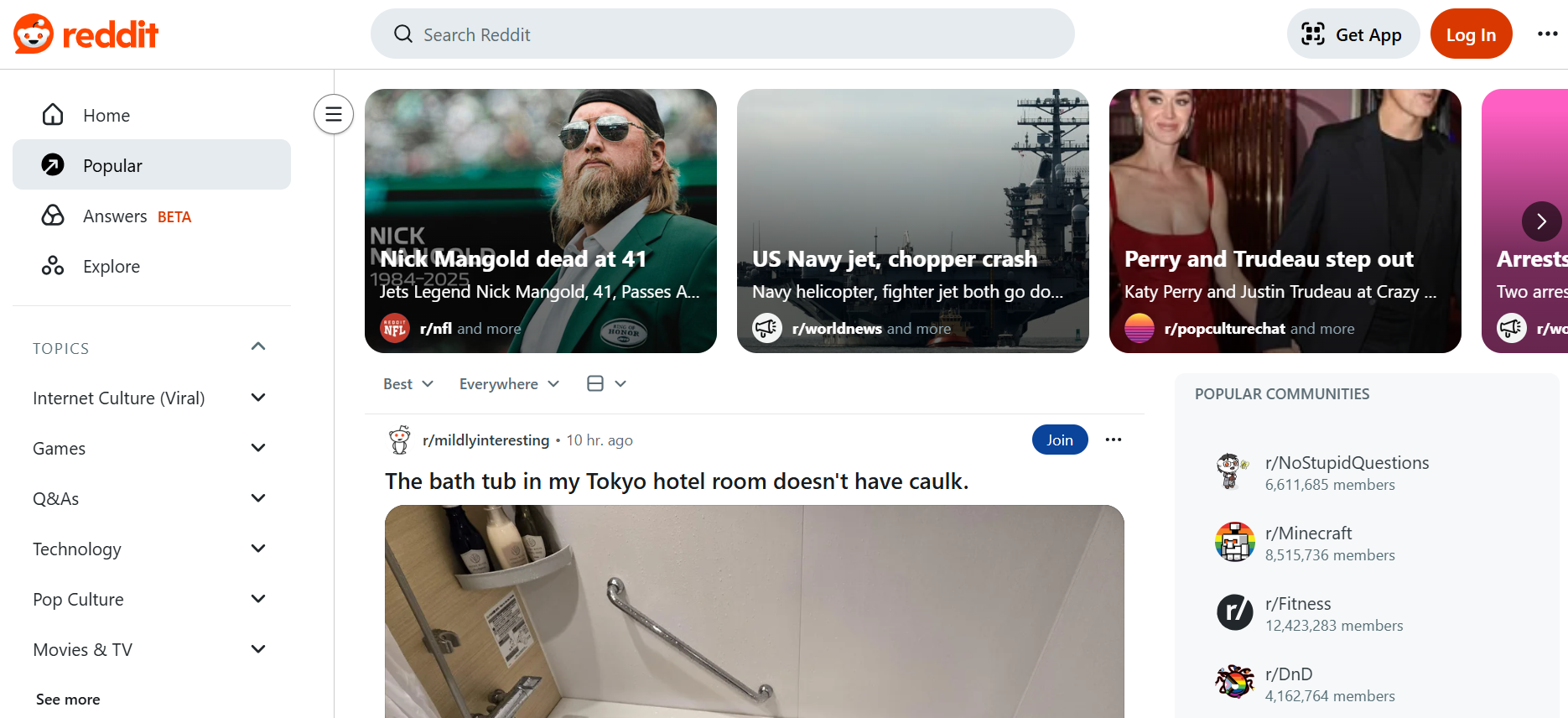The image size is (1568, 718).
Task: Click the r/Minecraft community icon
Action: 1233,542
